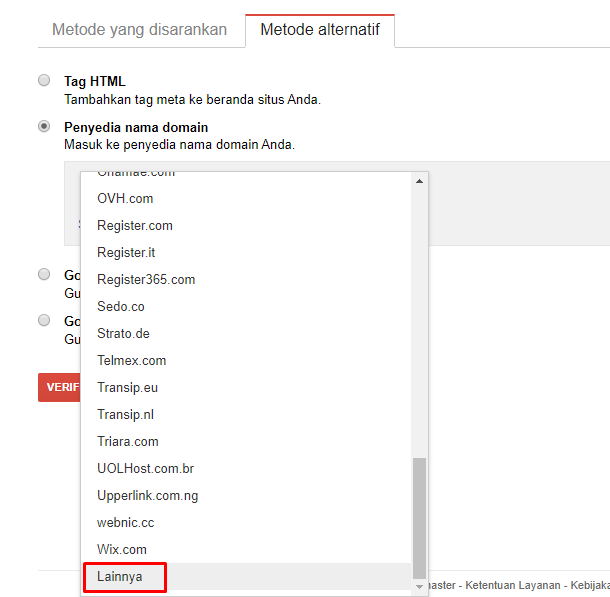Open the Metode alternatif tab
610x597 pixels.
(320, 29)
